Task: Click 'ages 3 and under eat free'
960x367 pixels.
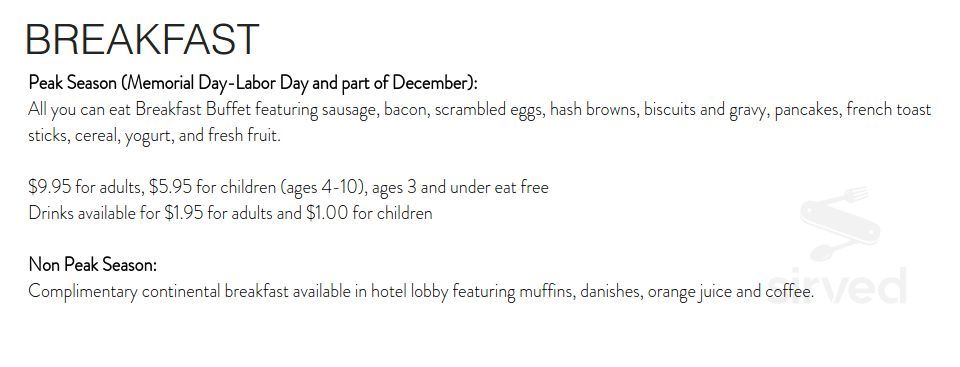Action: [x=460, y=187]
